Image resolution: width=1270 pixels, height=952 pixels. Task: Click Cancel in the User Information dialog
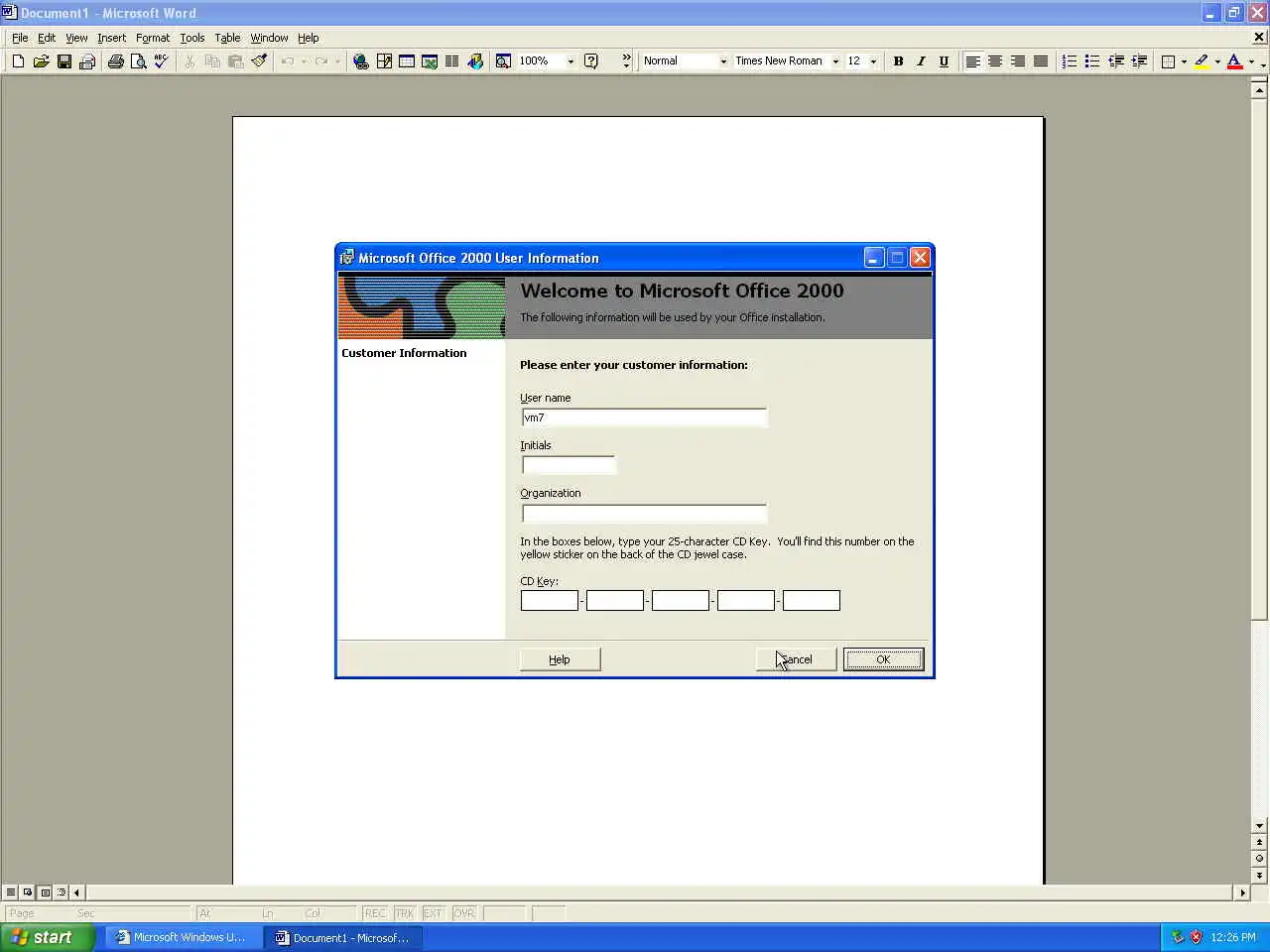point(796,659)
